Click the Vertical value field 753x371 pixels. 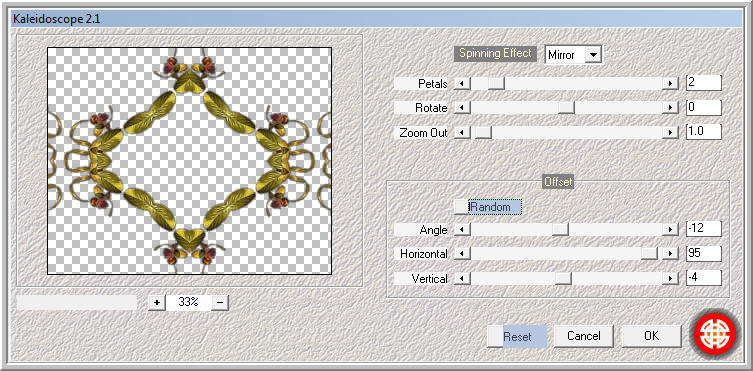[x=704, y=277]
